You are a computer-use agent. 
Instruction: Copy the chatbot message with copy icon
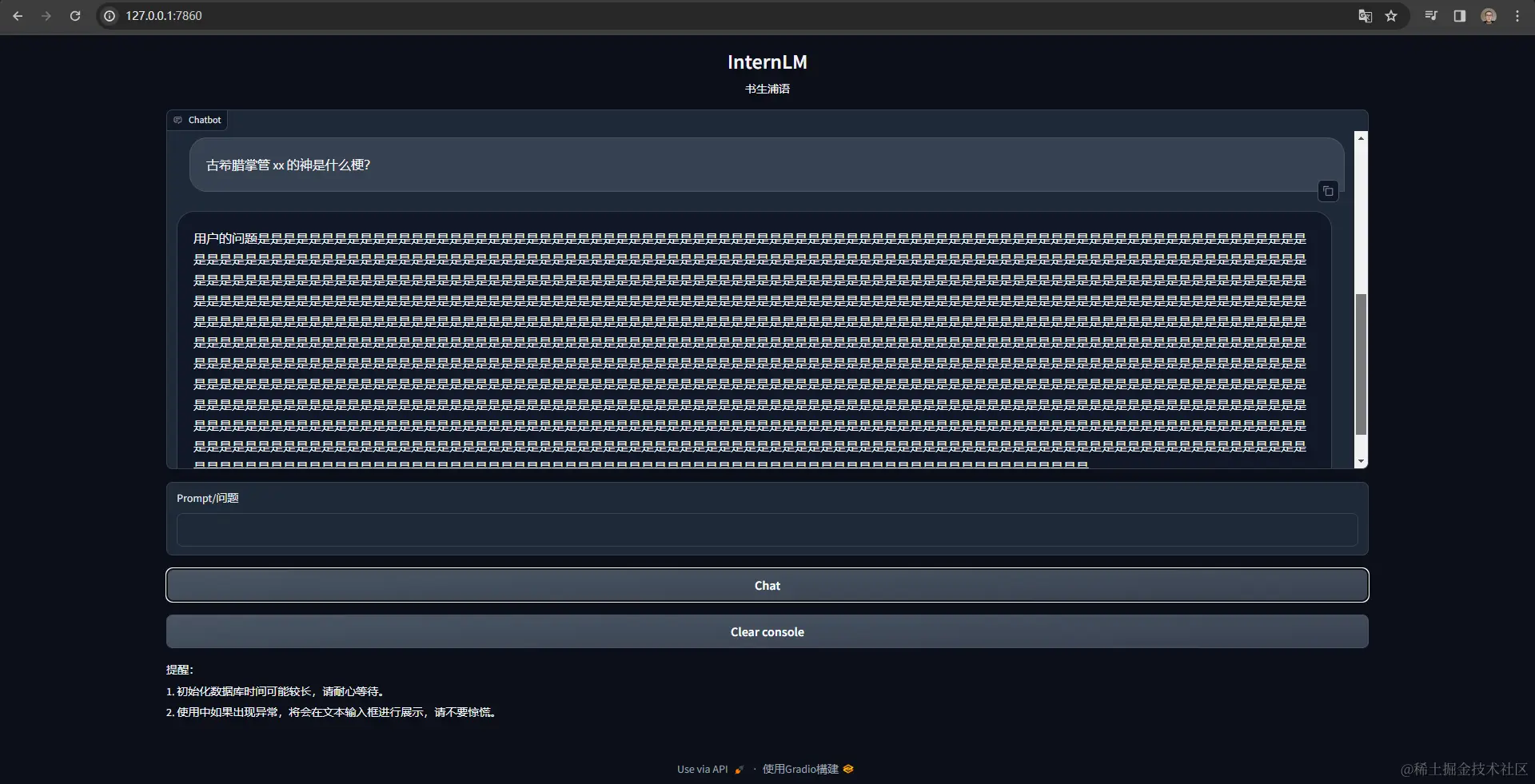tap(1328, 191)
